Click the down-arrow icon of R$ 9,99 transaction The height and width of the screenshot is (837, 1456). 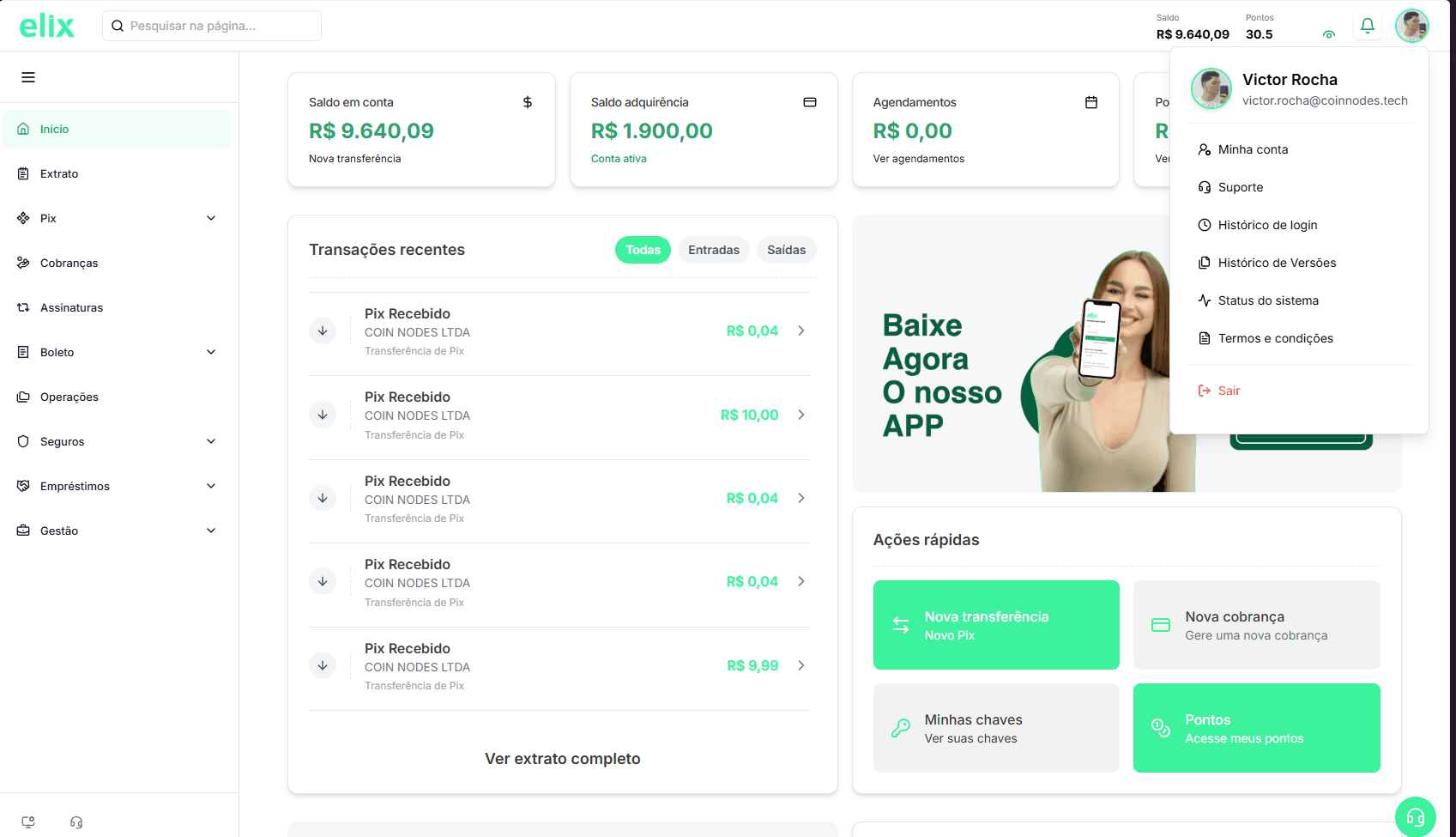pos(323,665)
